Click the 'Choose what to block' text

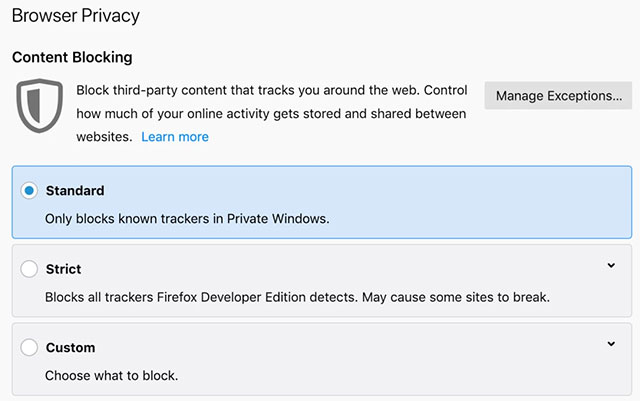(x=110, y=376)
